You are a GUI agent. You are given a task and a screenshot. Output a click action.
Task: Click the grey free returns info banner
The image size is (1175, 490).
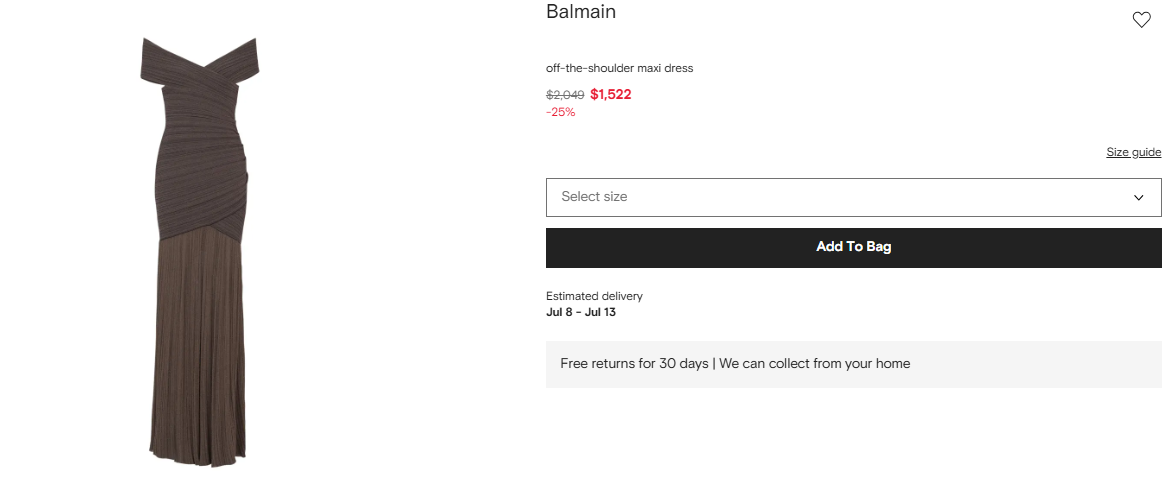point(854,364)
